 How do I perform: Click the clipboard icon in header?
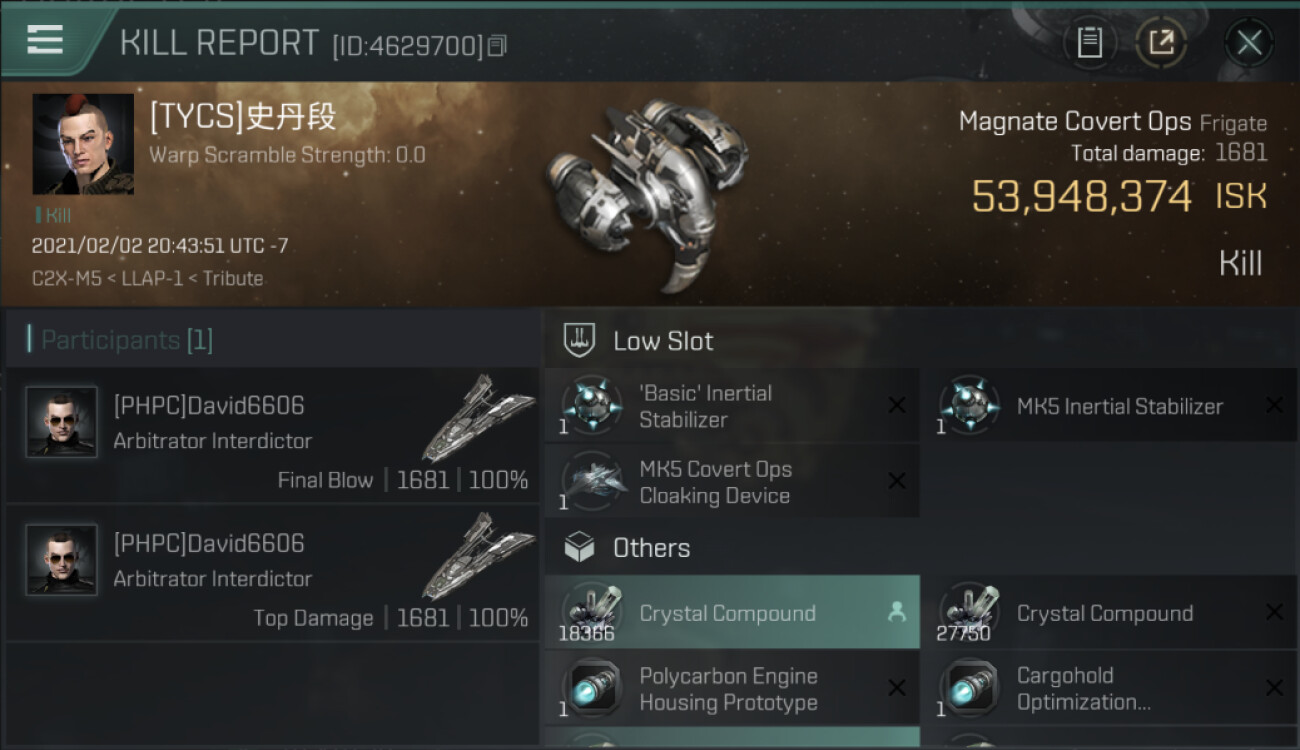pyautogui.click(x=1089, y=43)
